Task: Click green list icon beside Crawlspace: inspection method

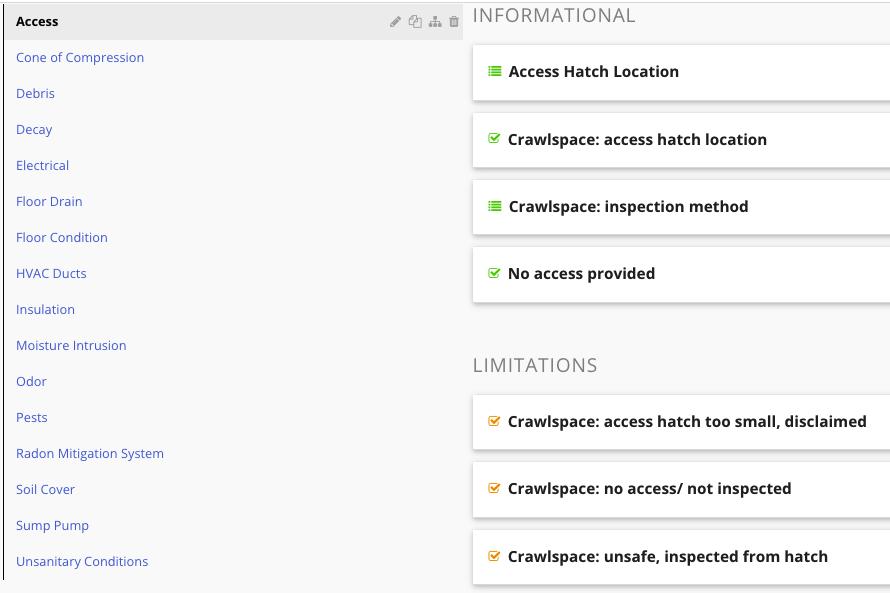Action: [x=495, y=207]
